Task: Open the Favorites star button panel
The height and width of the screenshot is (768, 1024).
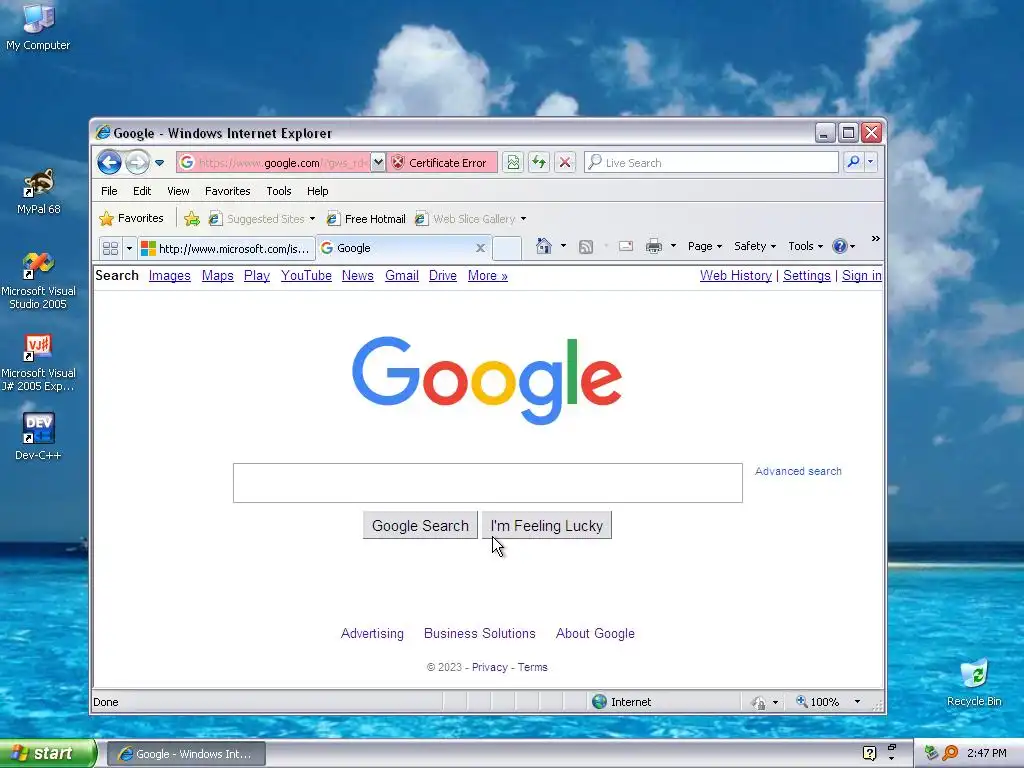Action: [x=131, y=218]
